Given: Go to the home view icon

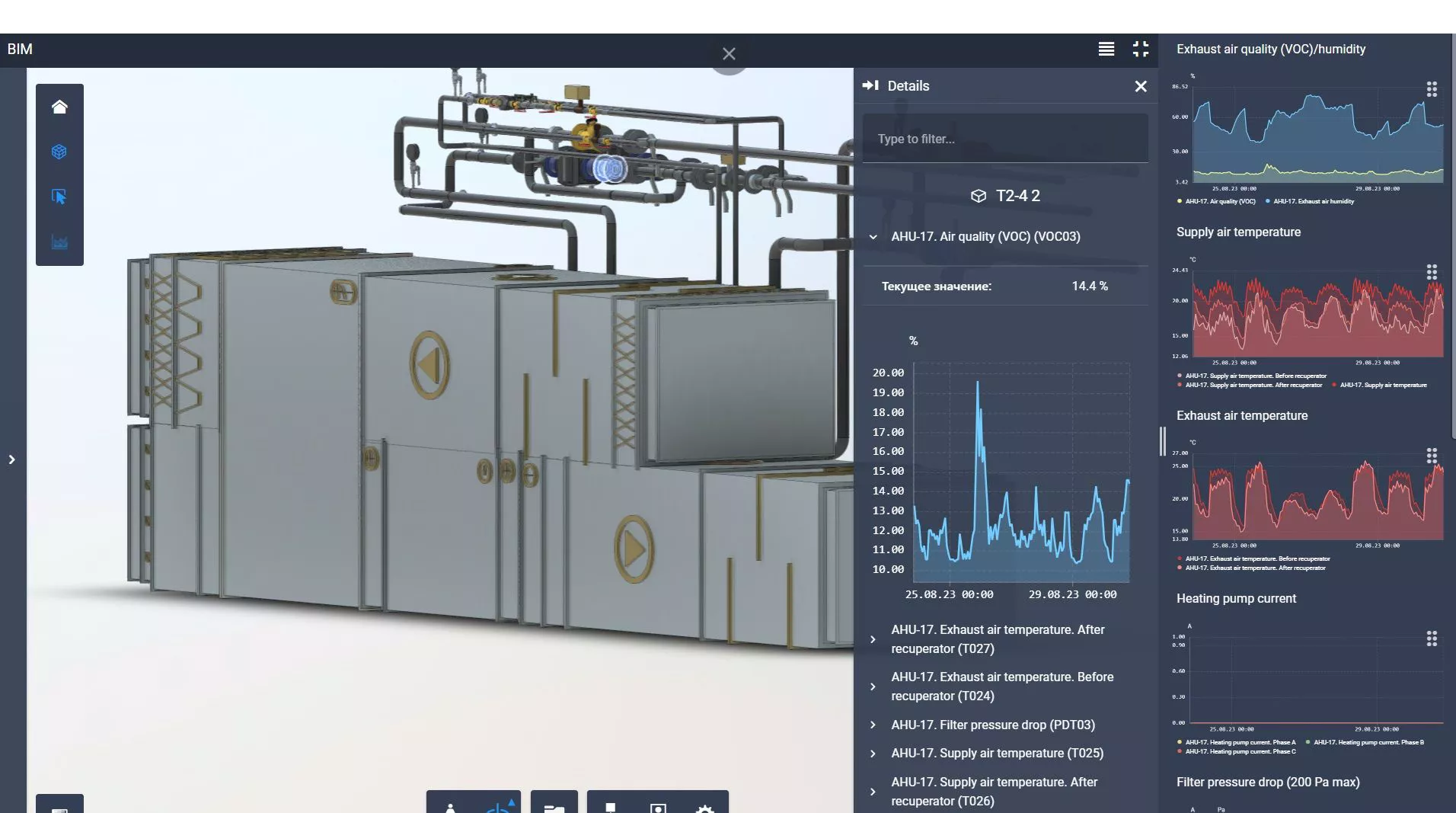Looking at the screenshot, I should 59,107.
